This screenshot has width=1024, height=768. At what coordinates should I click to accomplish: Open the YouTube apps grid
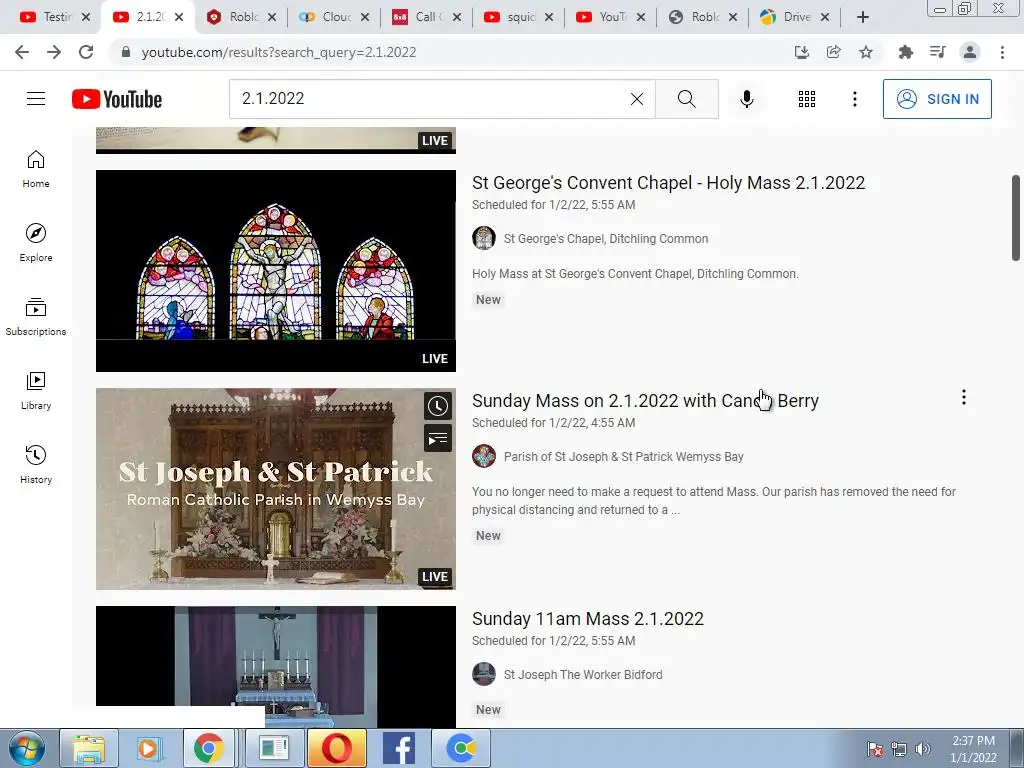pyautogui.click(x=807, y=99)
